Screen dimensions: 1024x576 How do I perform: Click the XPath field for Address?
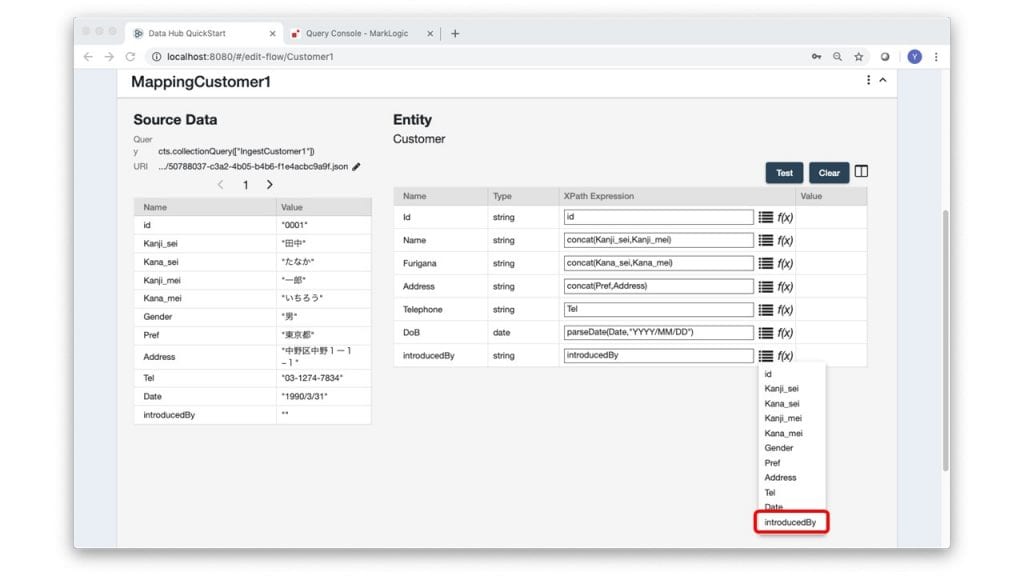coord(658,286)
